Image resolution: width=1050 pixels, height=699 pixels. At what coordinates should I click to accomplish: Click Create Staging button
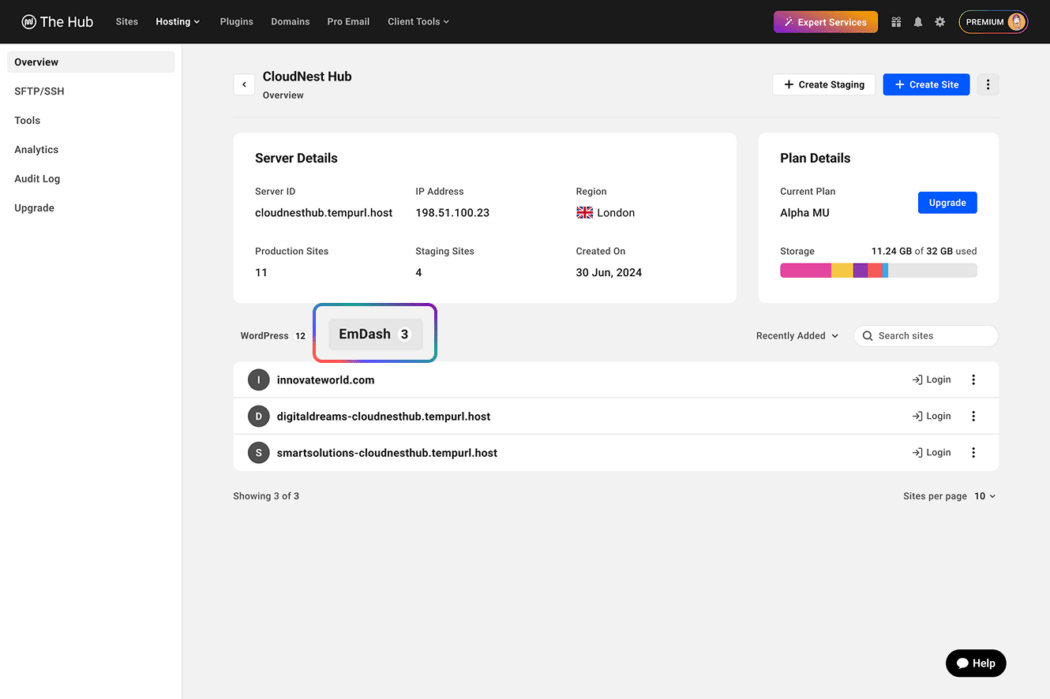click(824, 84)
